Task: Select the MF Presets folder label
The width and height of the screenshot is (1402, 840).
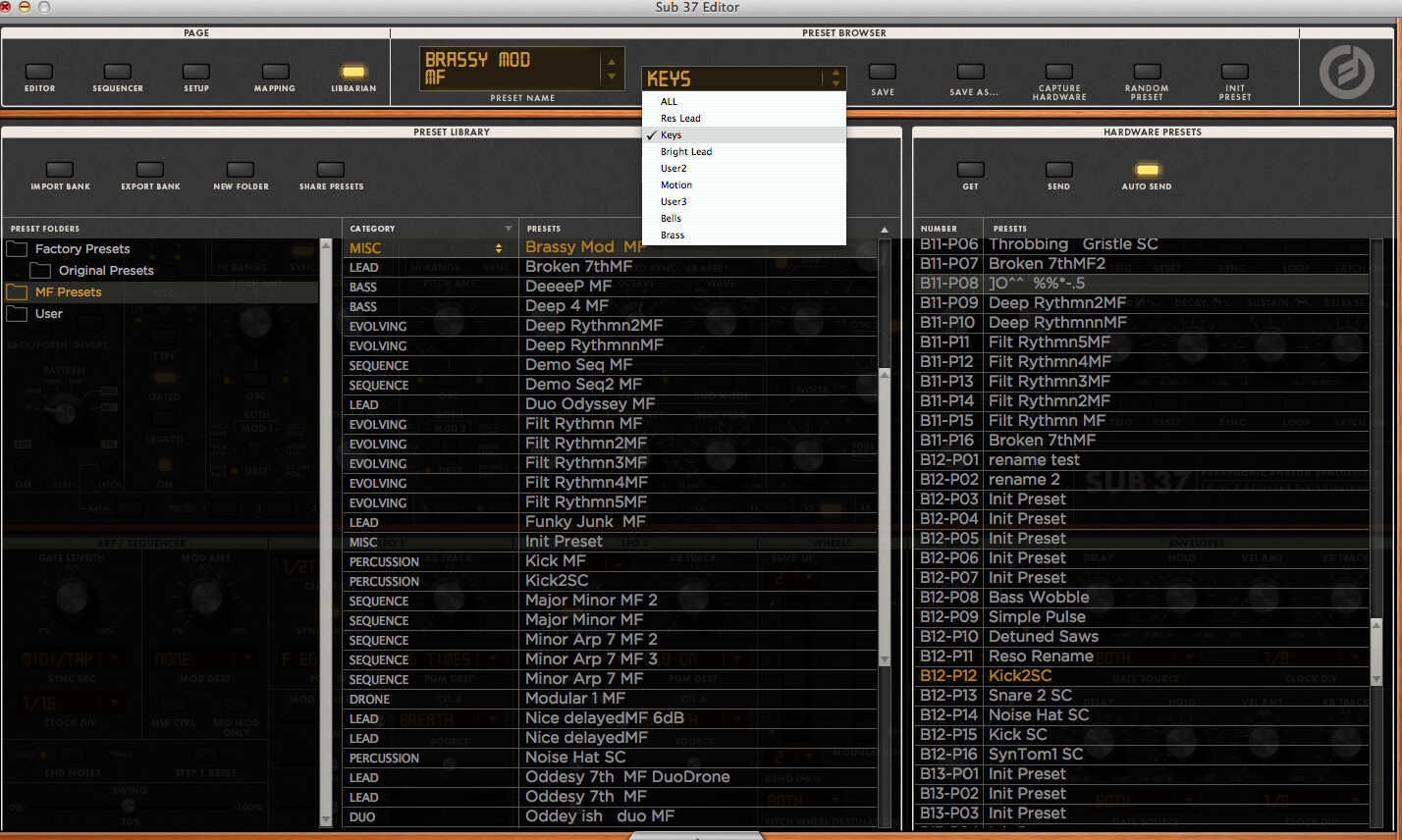Action: coord(69,292)
